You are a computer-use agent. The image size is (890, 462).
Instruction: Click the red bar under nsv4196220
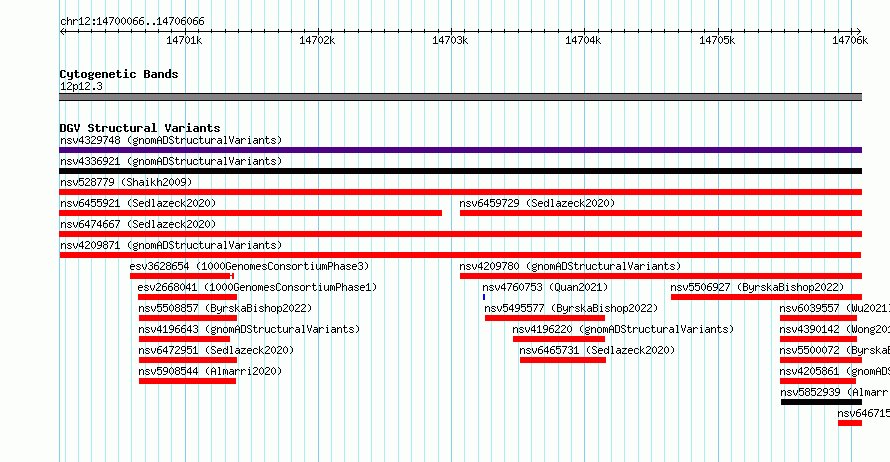(x=559, y=339)
